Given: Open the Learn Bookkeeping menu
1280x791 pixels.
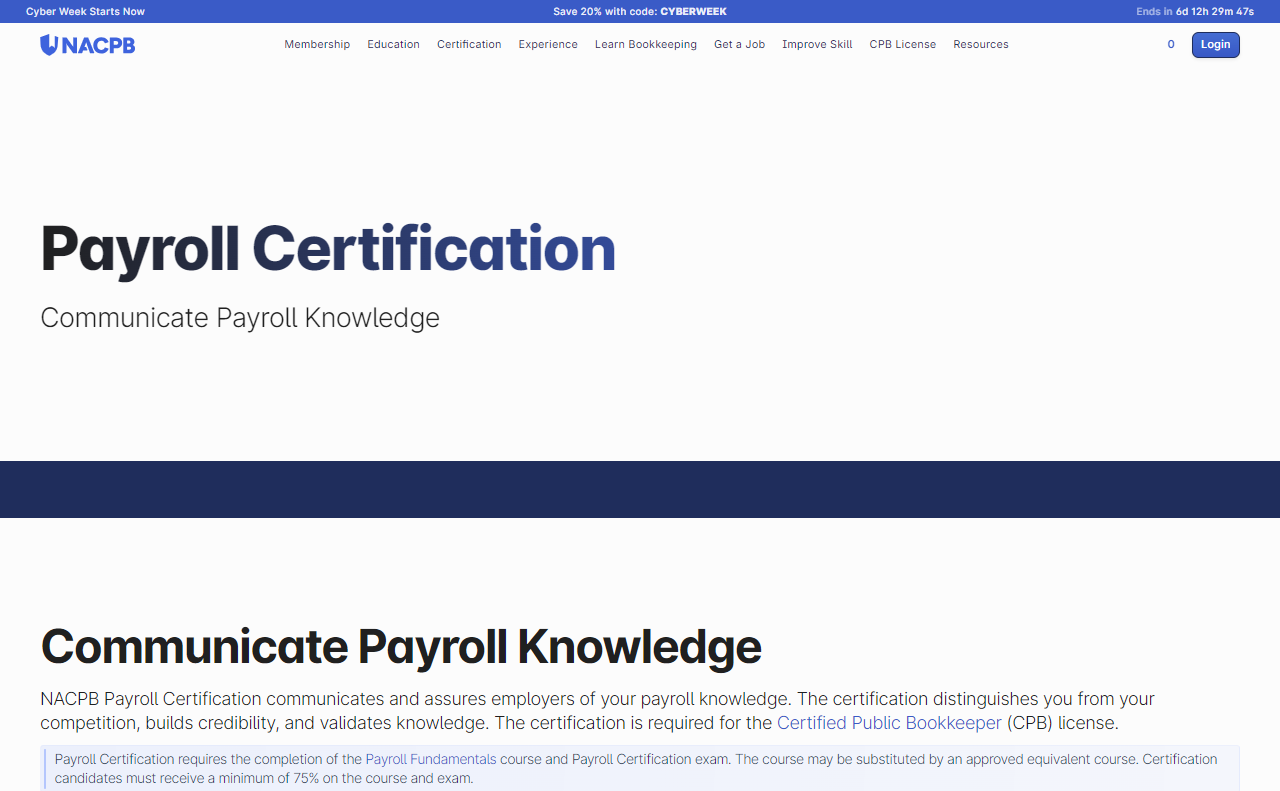Looking at the screenshot, I should point(646,44).
